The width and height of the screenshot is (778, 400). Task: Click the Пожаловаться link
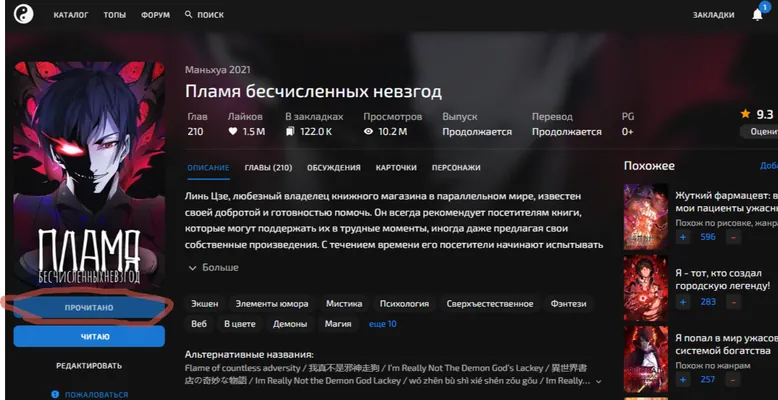pyautogui.click(x=96, y=395)
